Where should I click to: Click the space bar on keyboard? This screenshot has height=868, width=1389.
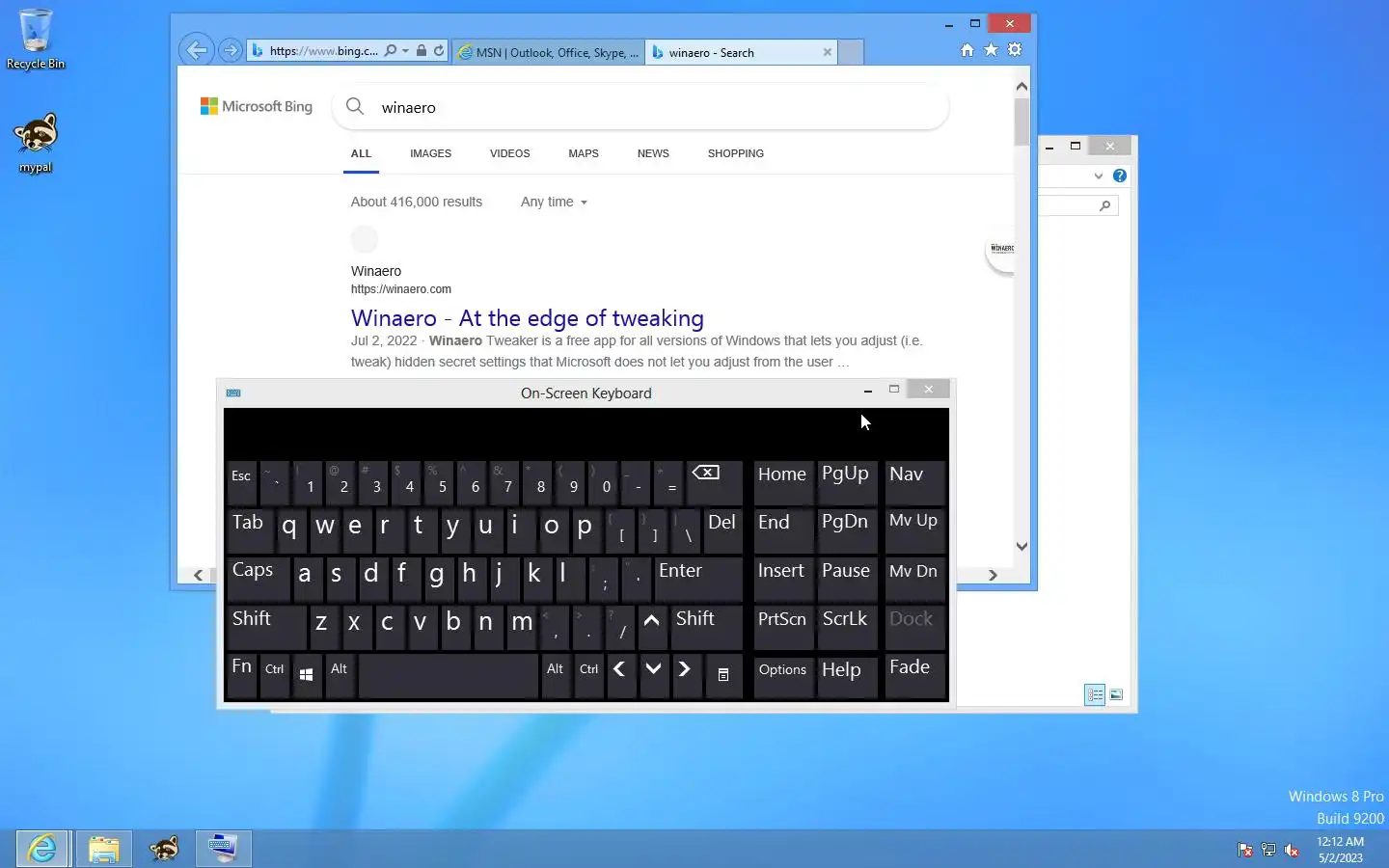pyautogui.click(x=448, y=674)
